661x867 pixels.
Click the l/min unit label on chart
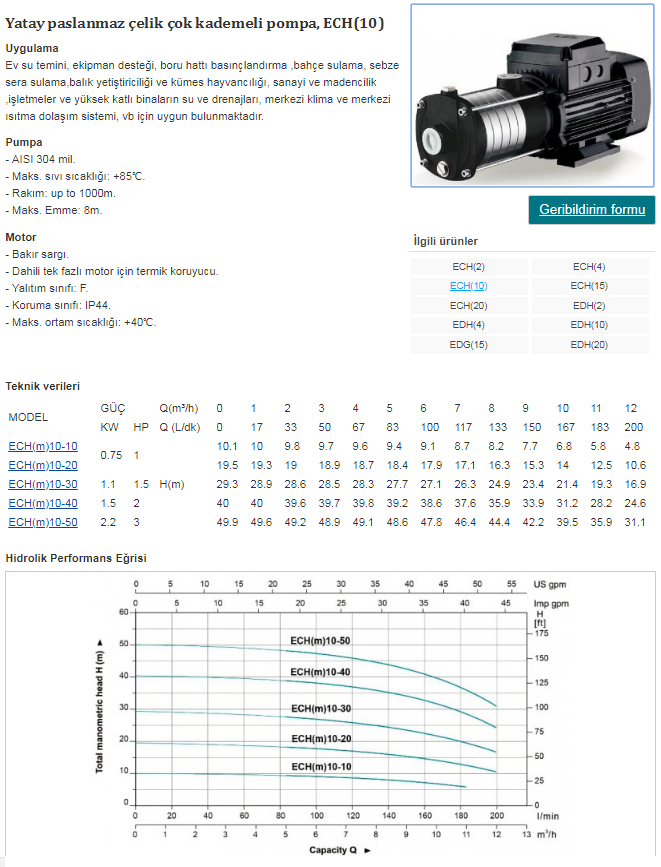pyautogui.click(x=548, y=816)
